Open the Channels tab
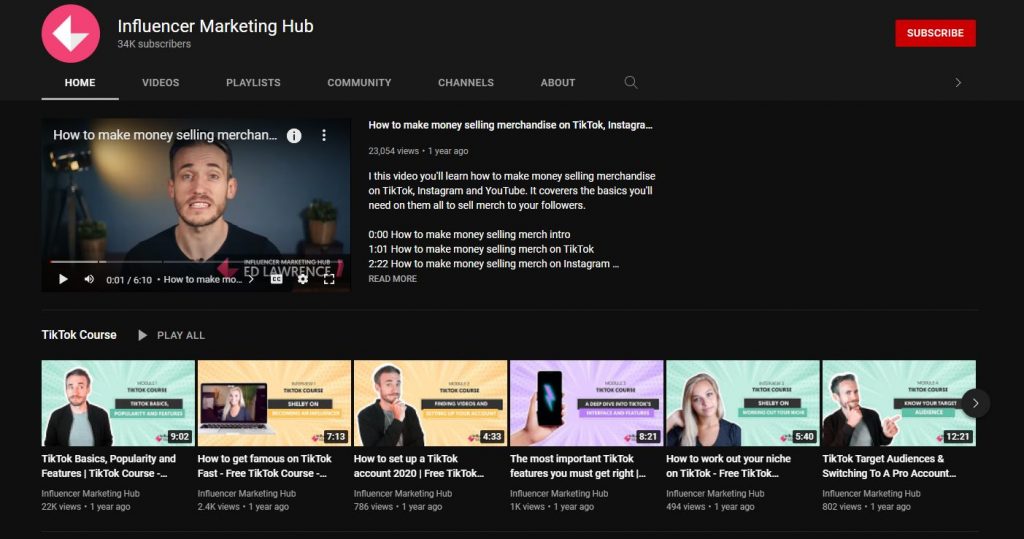The height and width of the screenshot is (539, 1024). point(466,83)
